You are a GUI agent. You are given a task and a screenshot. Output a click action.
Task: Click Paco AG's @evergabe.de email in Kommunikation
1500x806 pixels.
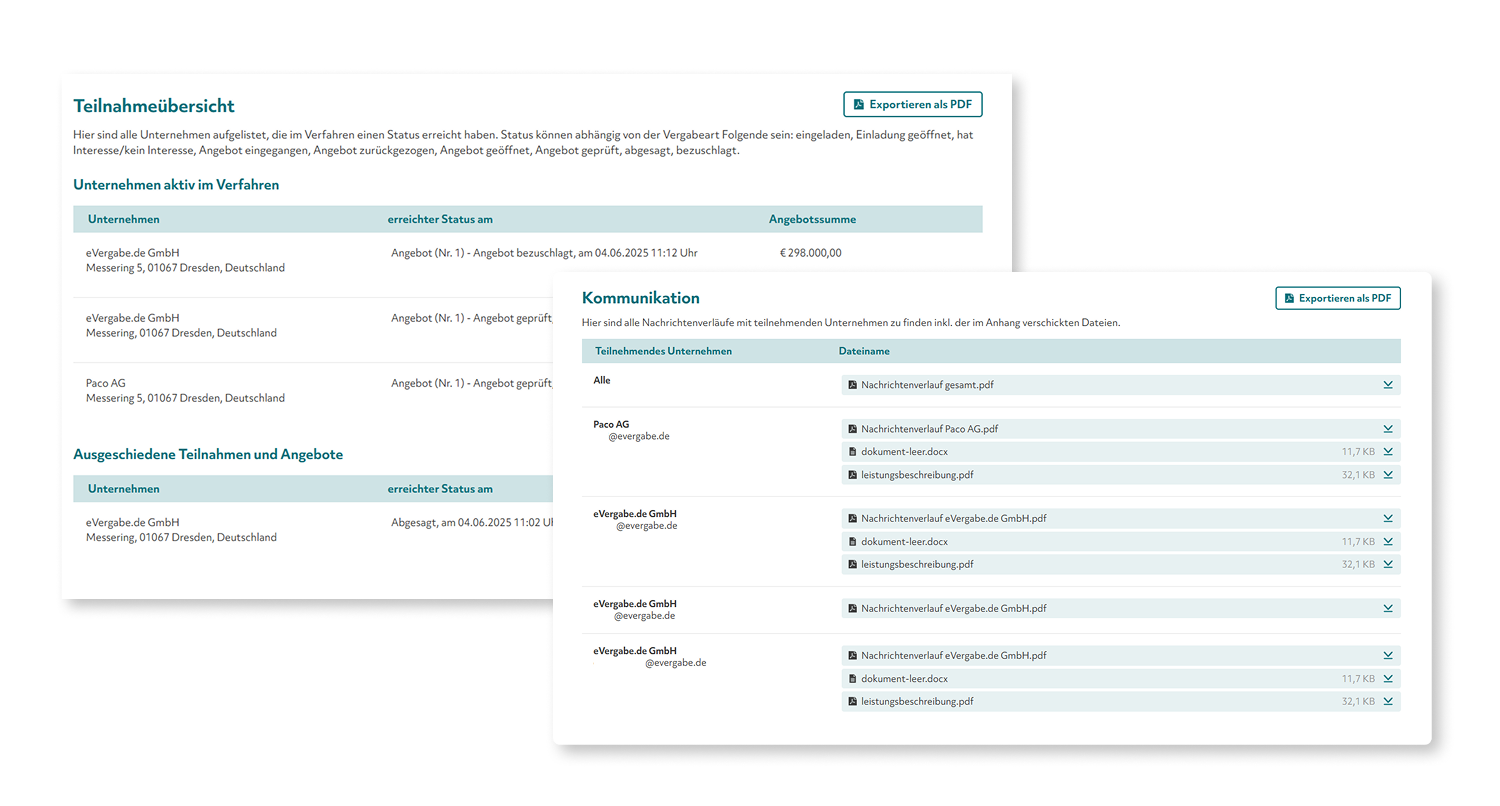coord(638,436)
